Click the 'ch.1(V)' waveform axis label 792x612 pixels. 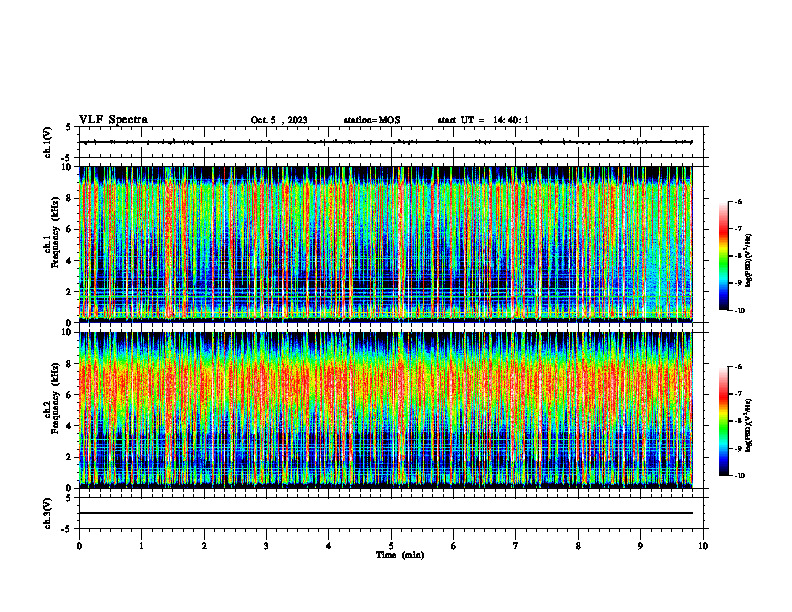coord(47,142)
